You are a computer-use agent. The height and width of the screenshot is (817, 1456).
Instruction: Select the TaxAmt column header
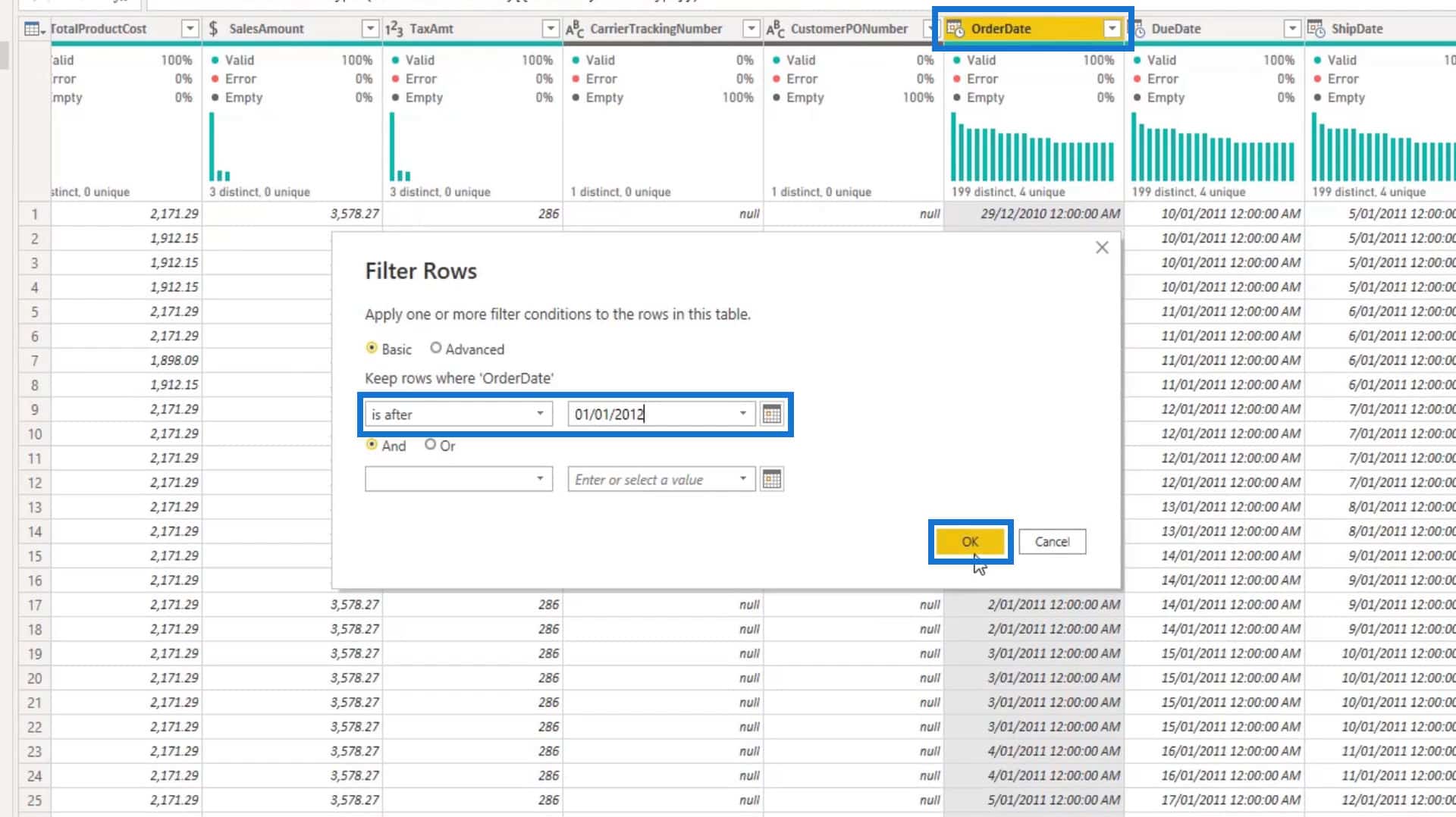pos(472,29)
